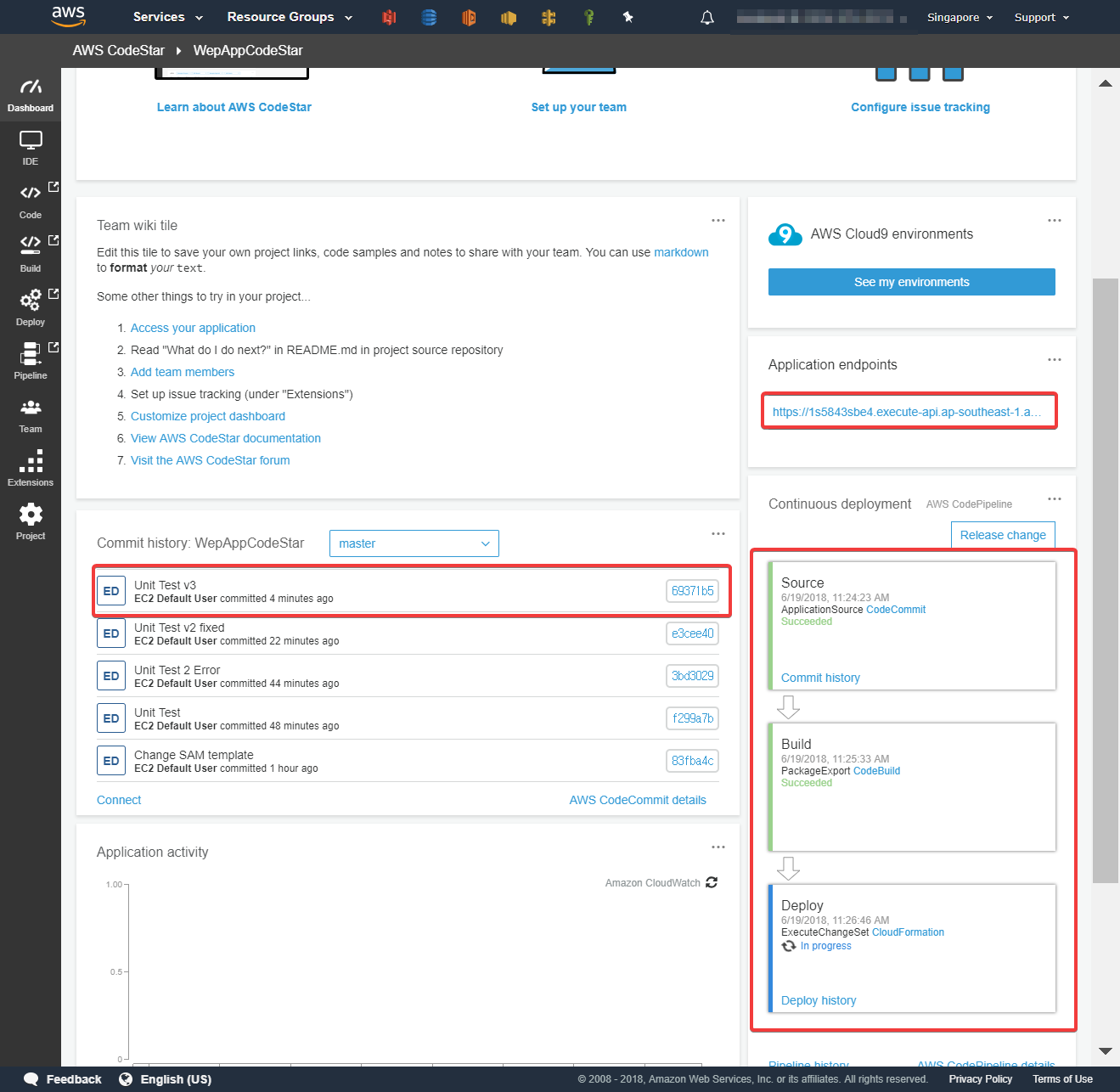
Task: Click the notifications bell icon
Action: 707,17
